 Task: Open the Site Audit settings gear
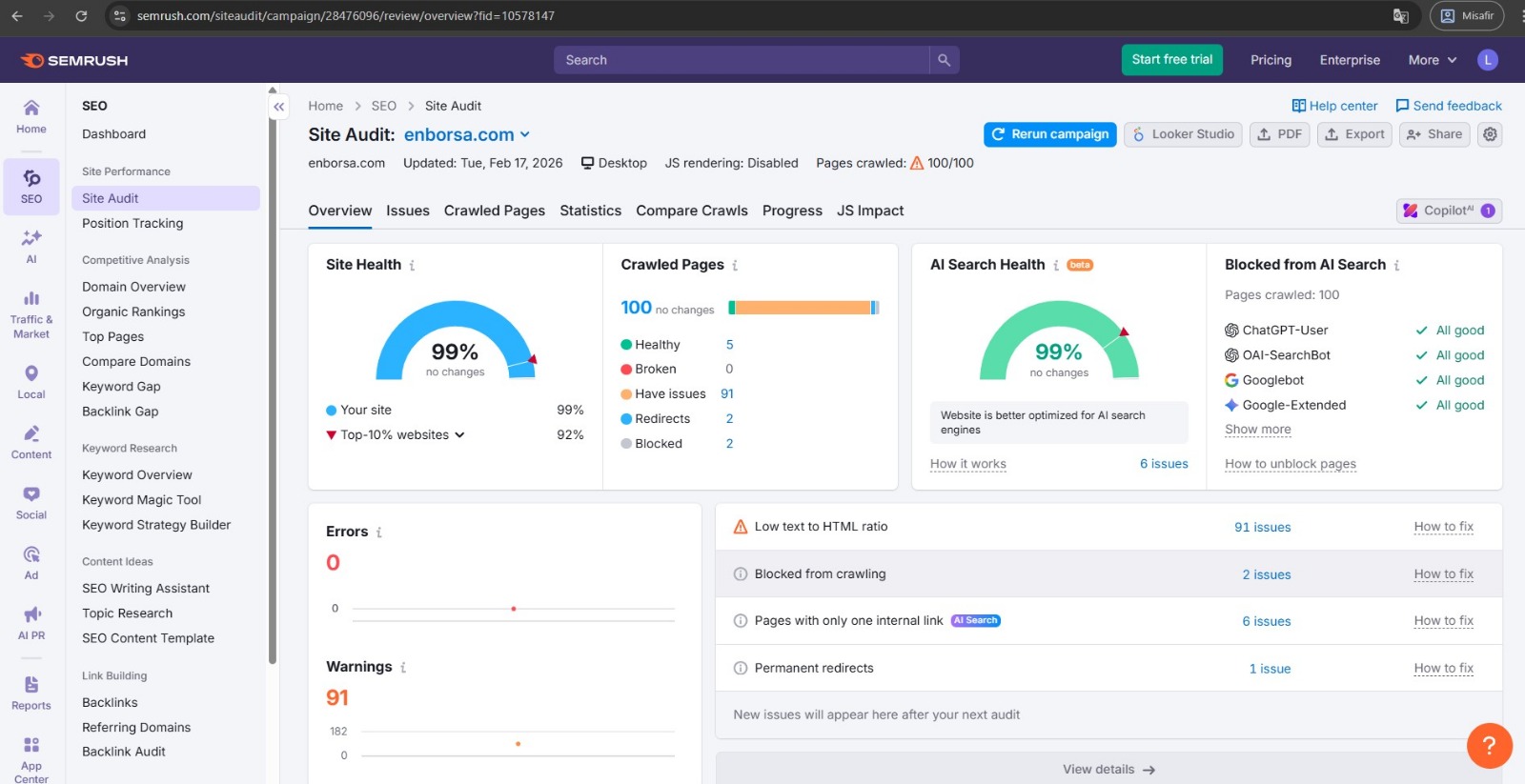tap(1490, 134)
